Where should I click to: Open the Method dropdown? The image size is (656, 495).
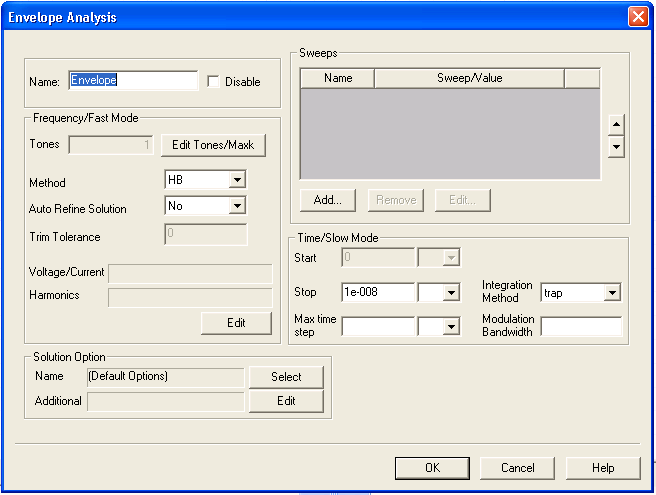pyautogui.click(x=237, y=180)
